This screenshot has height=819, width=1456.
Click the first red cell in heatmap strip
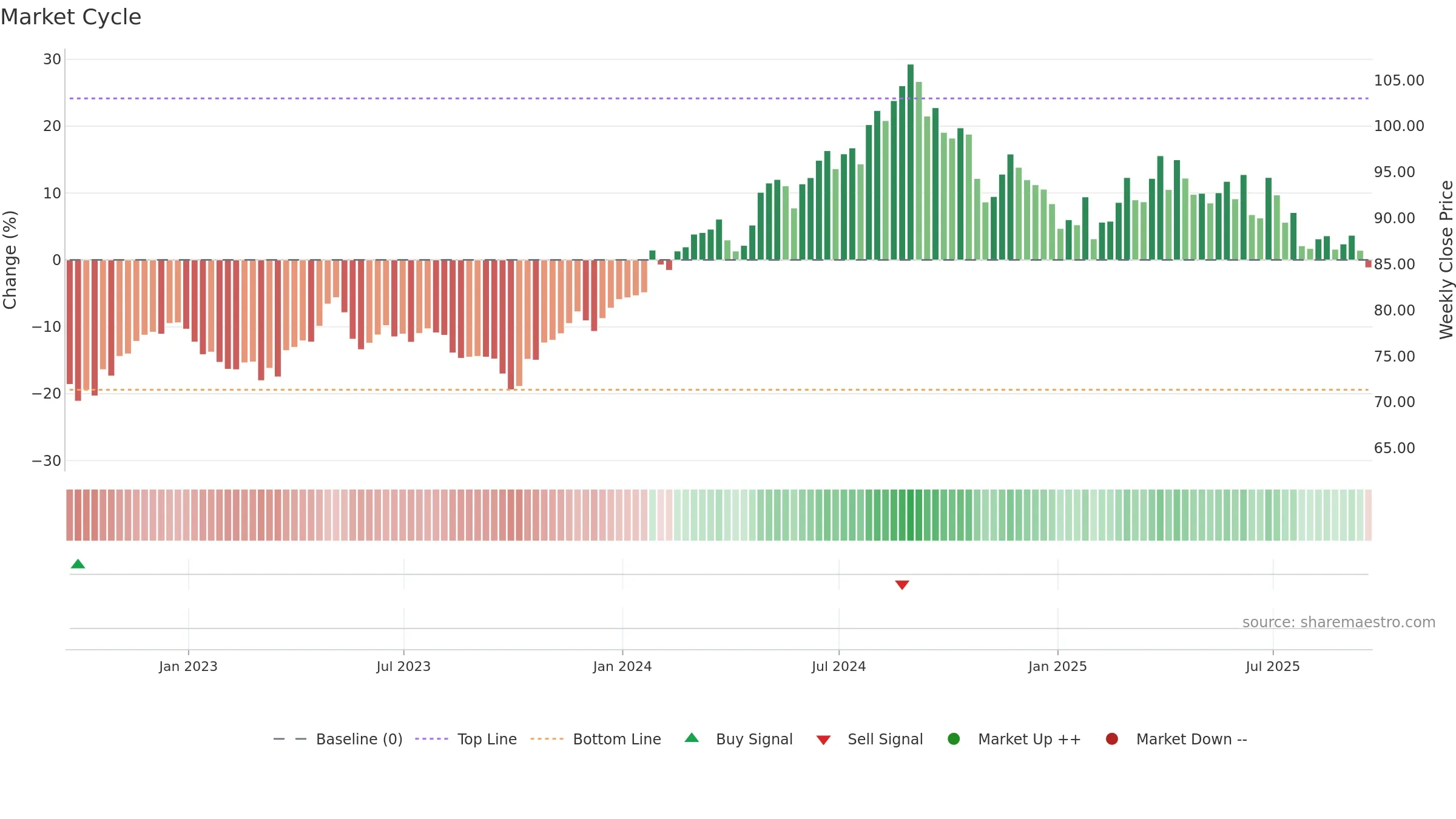click(x=70, y=515)
